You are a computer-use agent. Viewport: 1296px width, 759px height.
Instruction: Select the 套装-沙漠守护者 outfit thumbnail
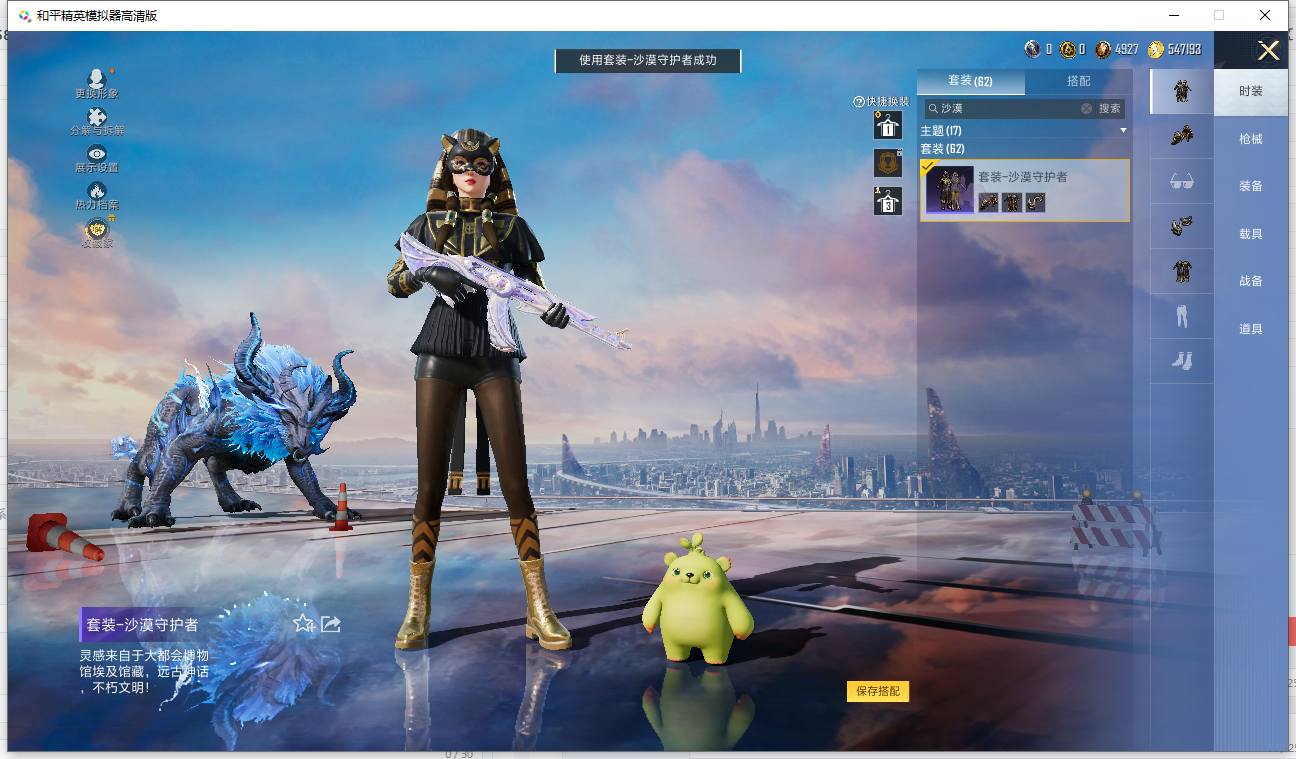[950, 190]
